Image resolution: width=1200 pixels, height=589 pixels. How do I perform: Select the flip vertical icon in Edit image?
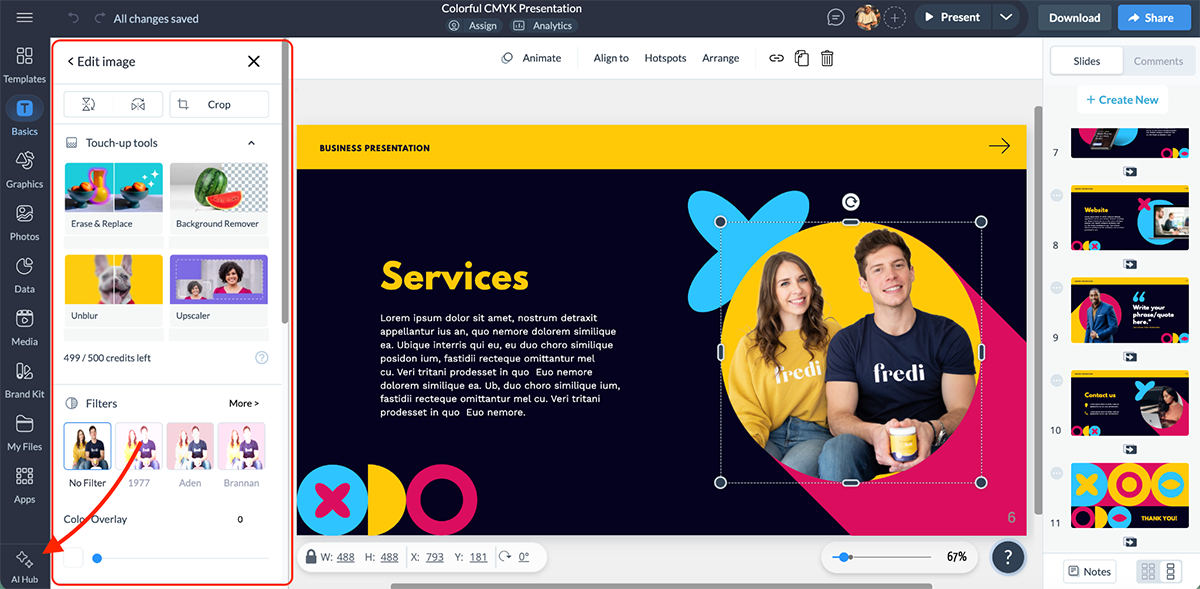87,104
